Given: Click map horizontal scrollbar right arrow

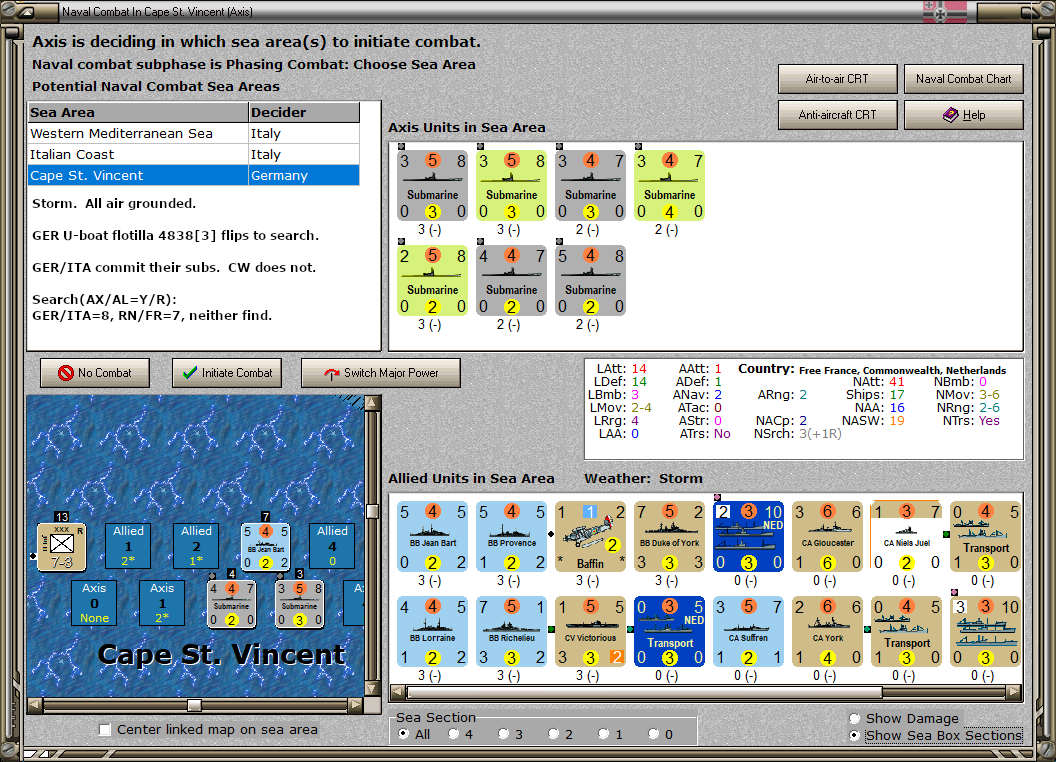Looking at the screenshot, I should click(x=356, y=705).
